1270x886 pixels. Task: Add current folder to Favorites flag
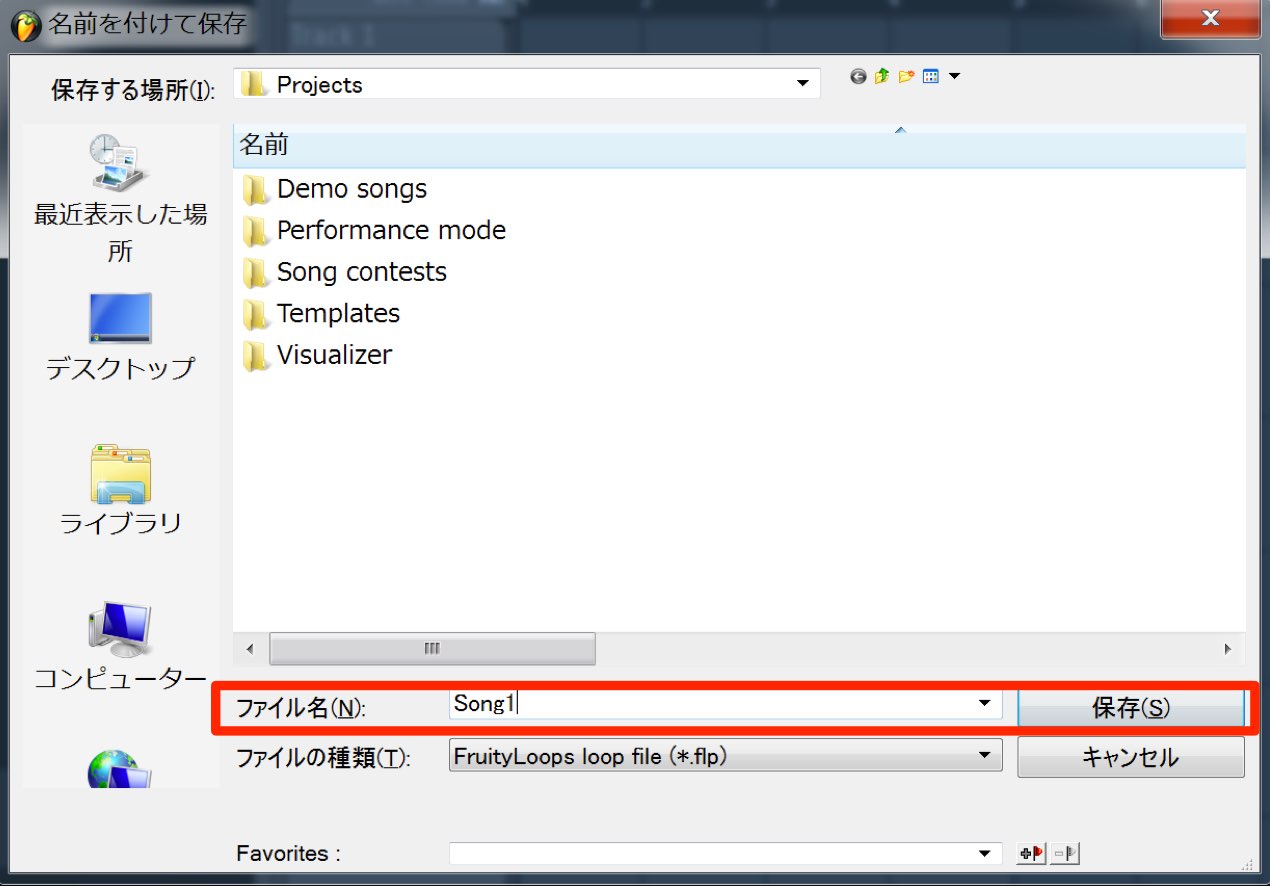pyautogui.click(x=1031, y=853)
